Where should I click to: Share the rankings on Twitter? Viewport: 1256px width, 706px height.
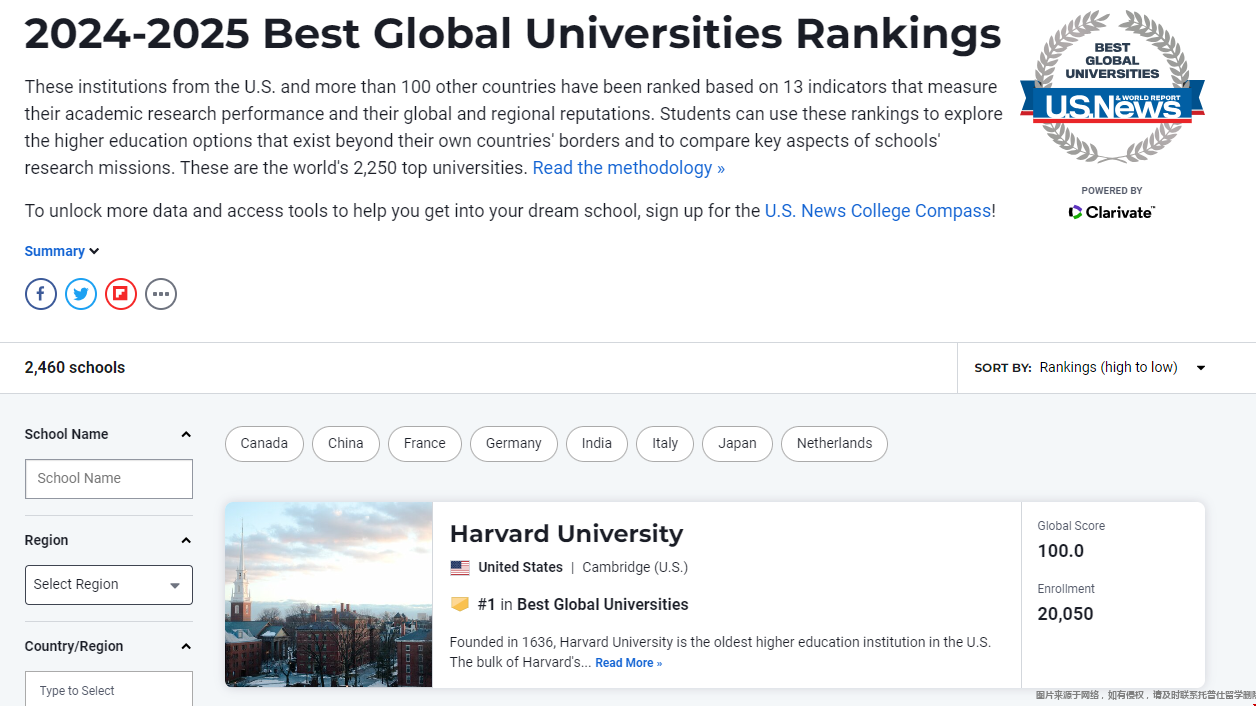[81, 294]
